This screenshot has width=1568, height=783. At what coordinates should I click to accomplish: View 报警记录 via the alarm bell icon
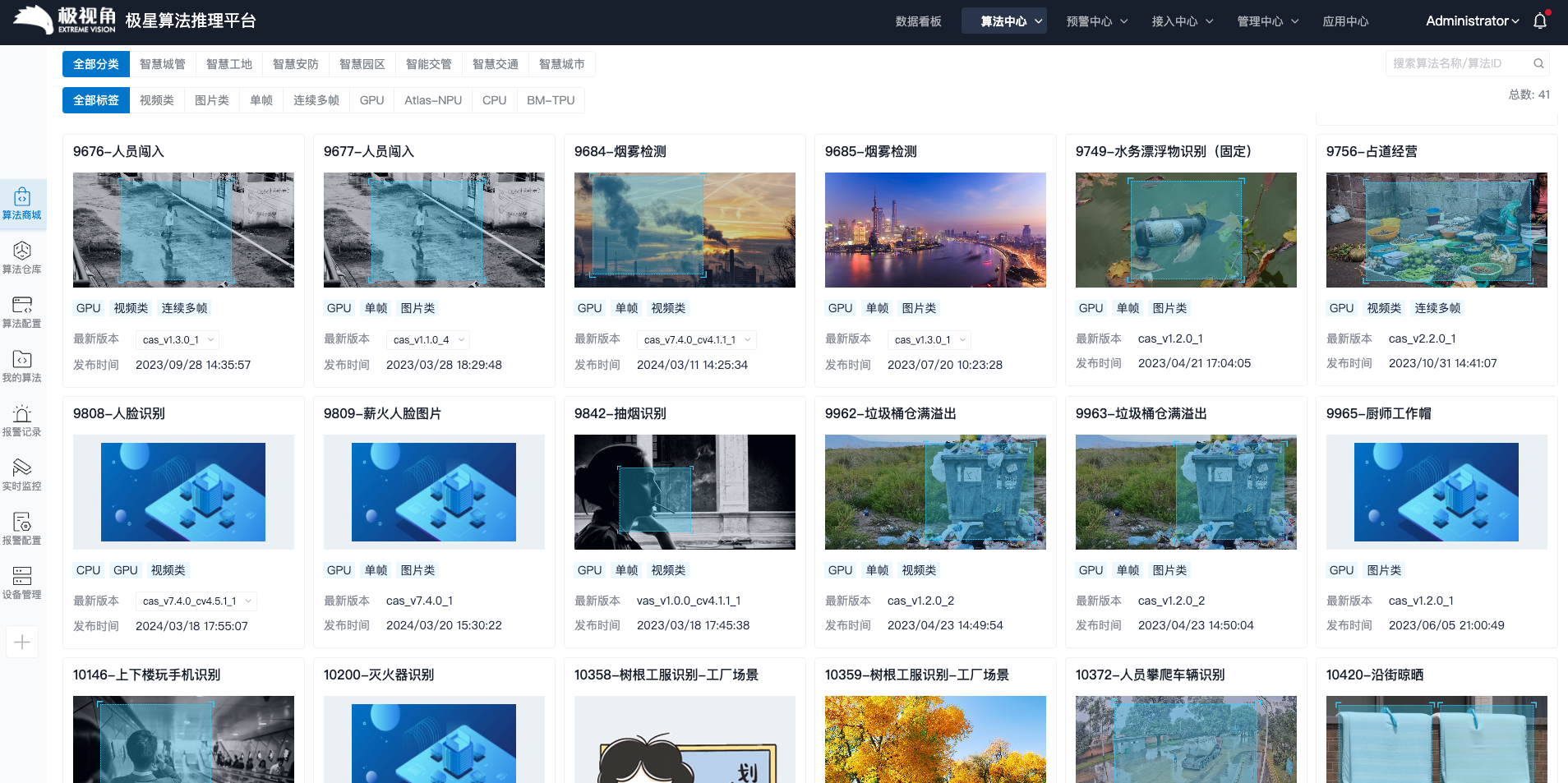point(22,421)
